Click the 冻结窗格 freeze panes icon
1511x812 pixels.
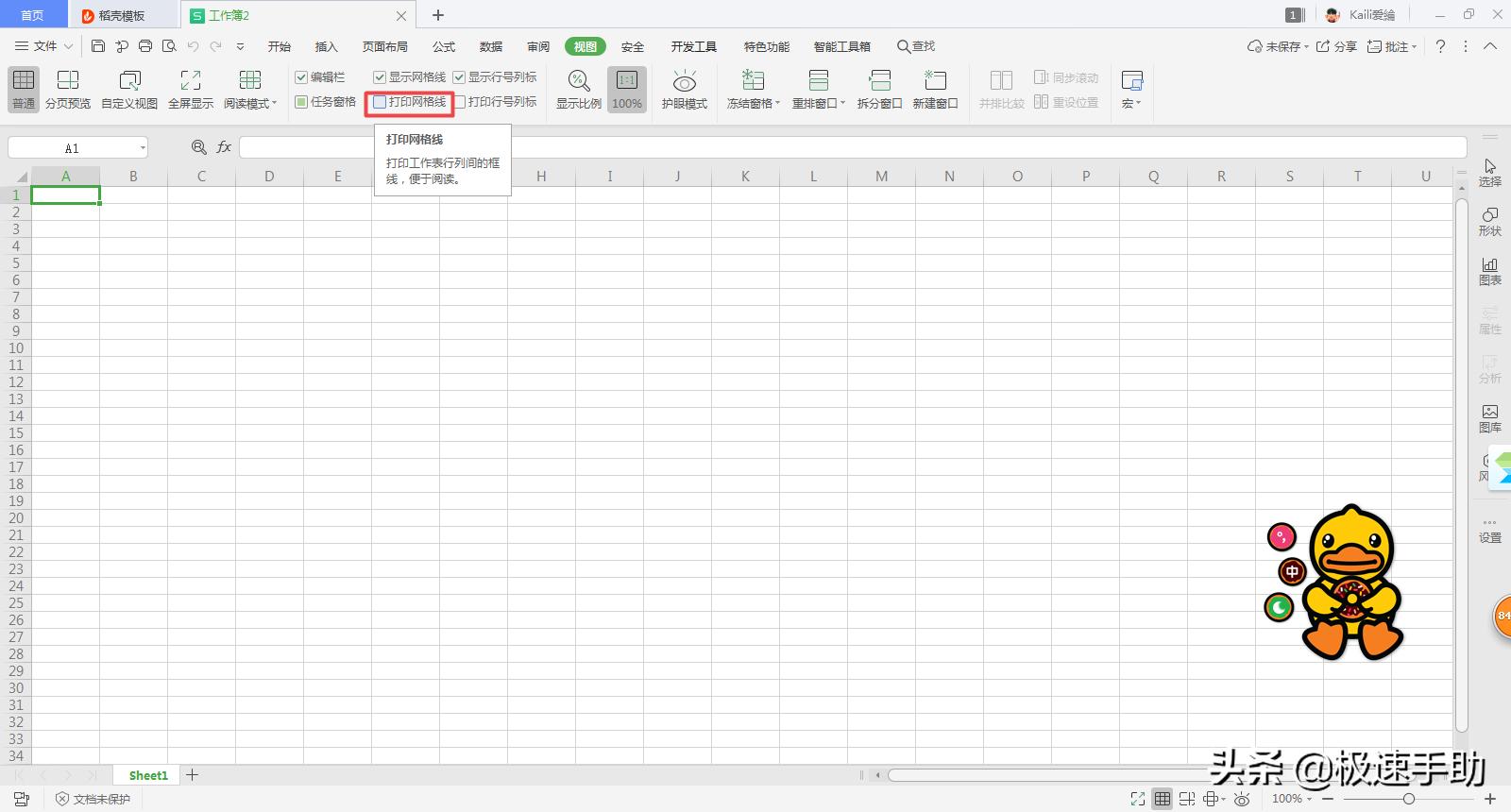point(753,80)
